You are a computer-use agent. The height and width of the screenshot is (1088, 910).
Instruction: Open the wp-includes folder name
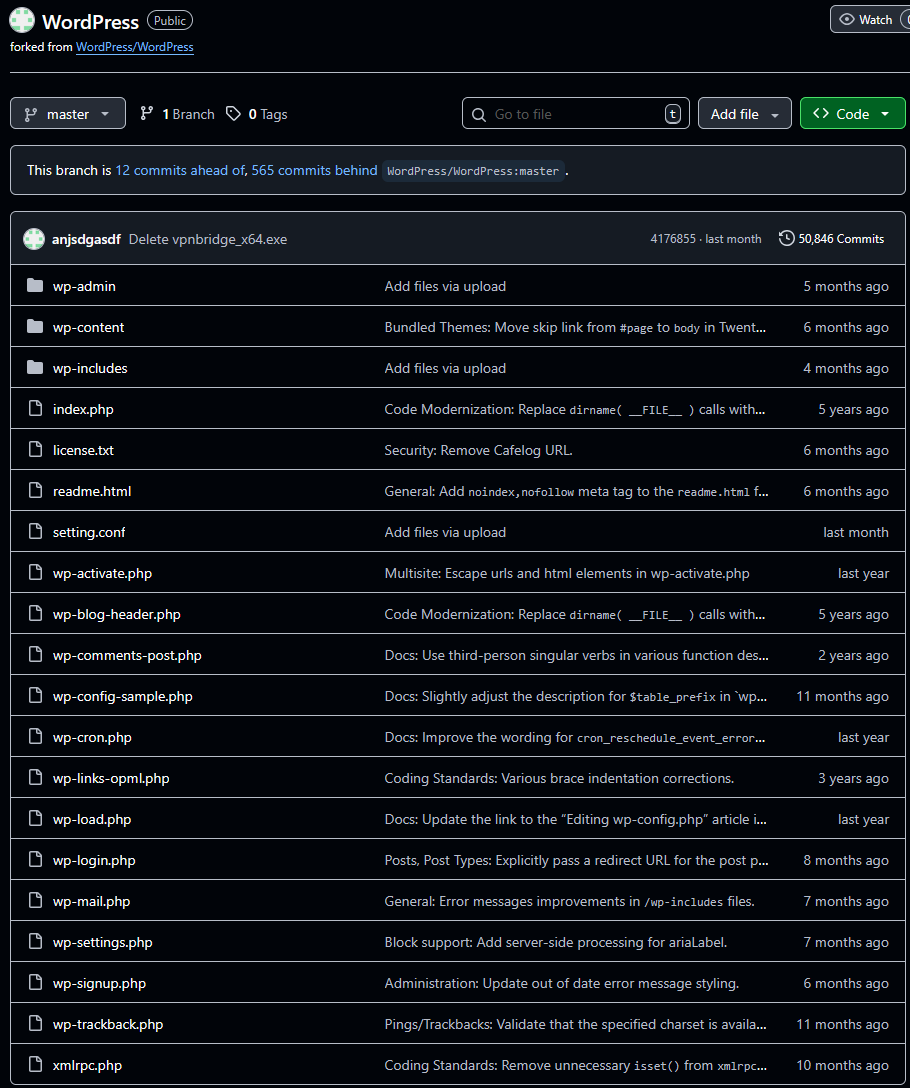90,368
